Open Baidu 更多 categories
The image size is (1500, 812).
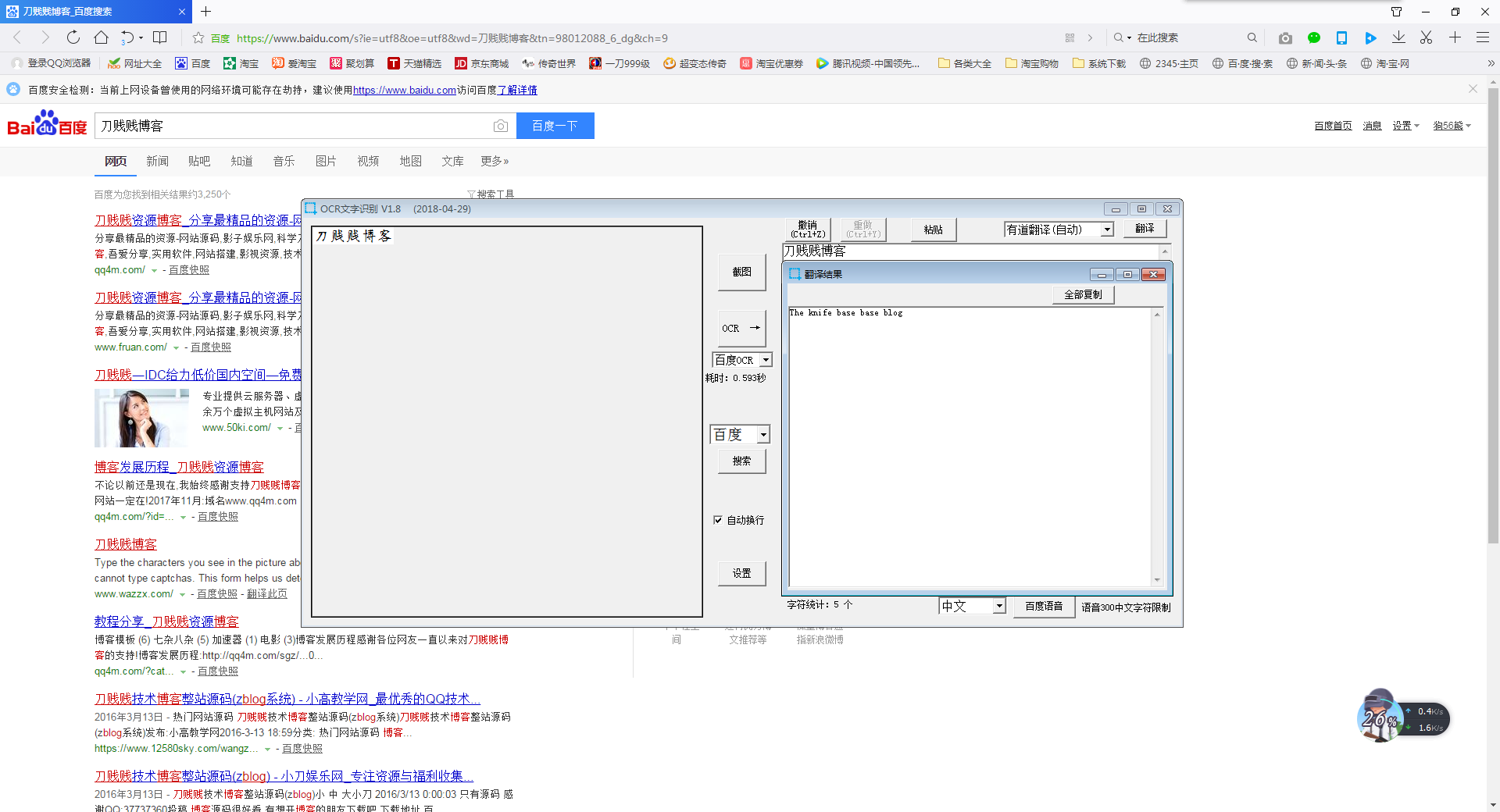[495, 161]
